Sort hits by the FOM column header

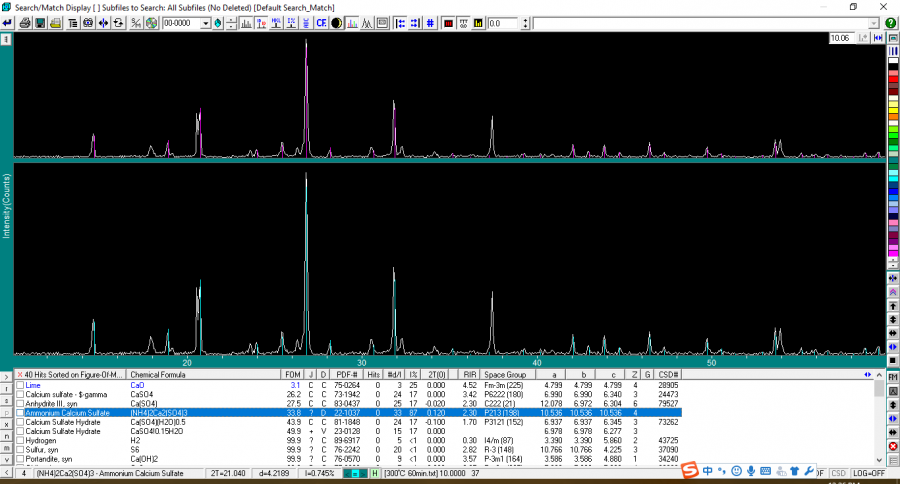click(294, 374)
